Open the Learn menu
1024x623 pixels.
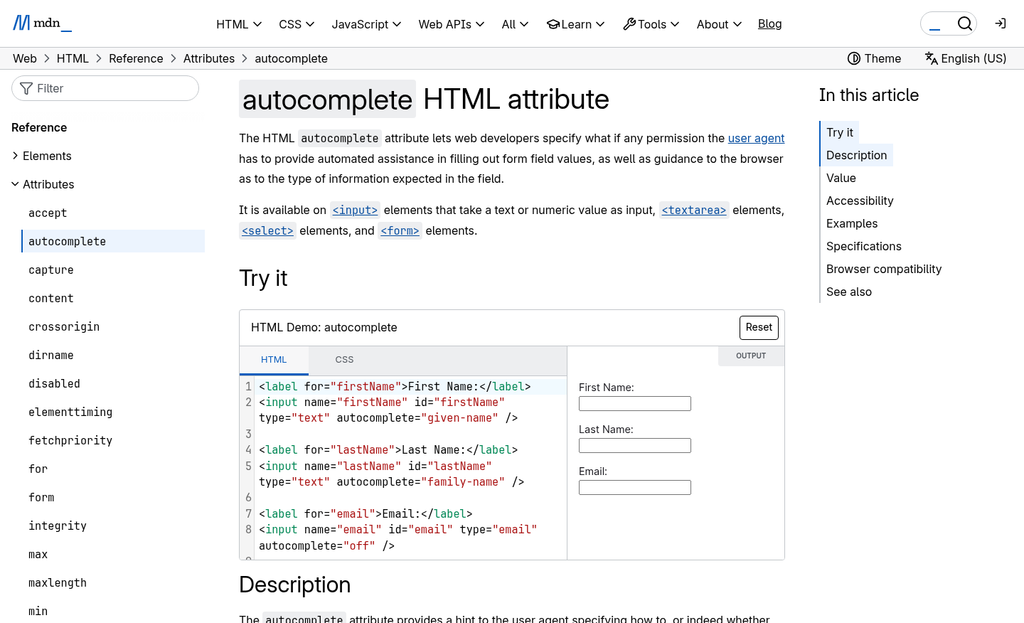575,24
